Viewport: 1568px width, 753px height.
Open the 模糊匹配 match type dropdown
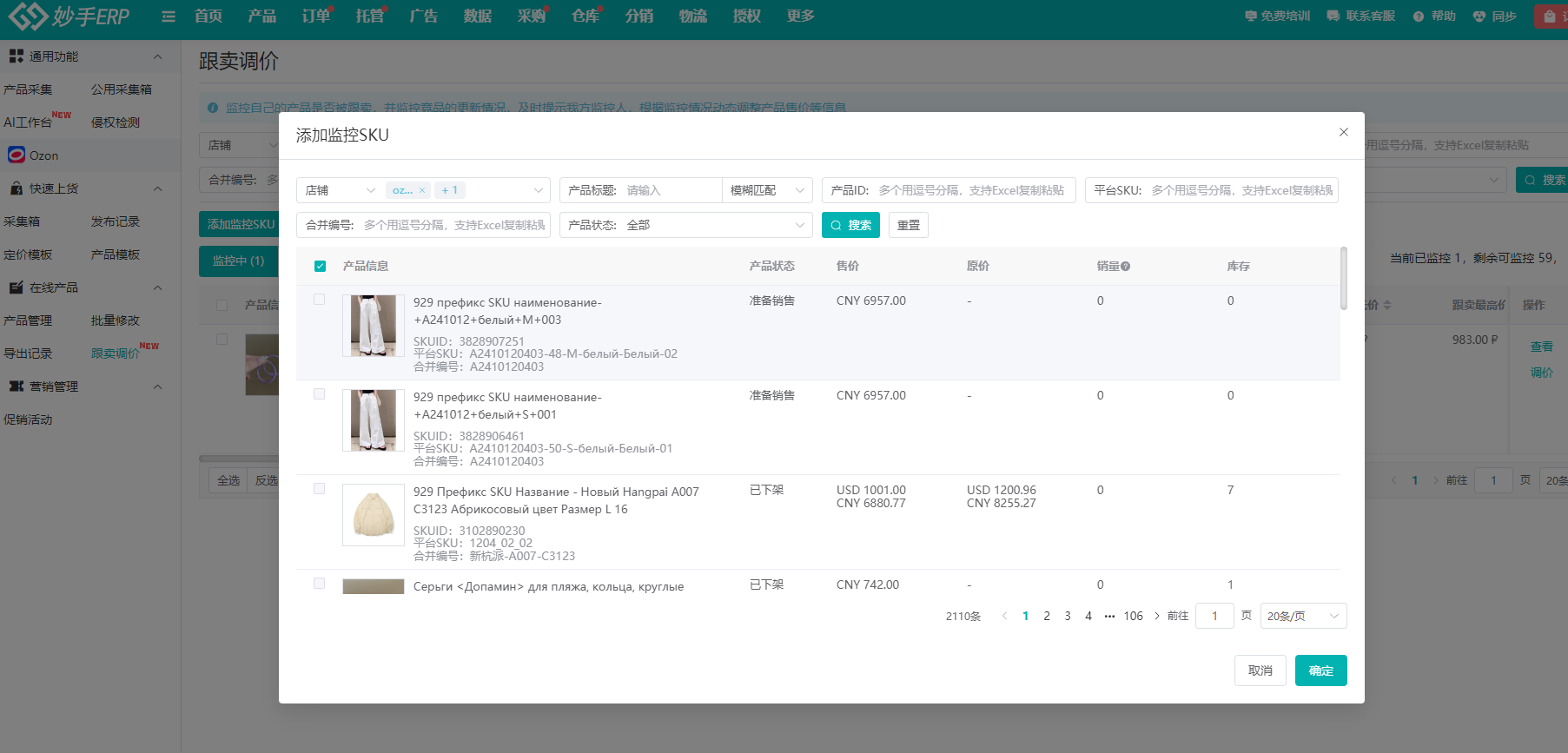pyautogui.click(x=767, y=190)
